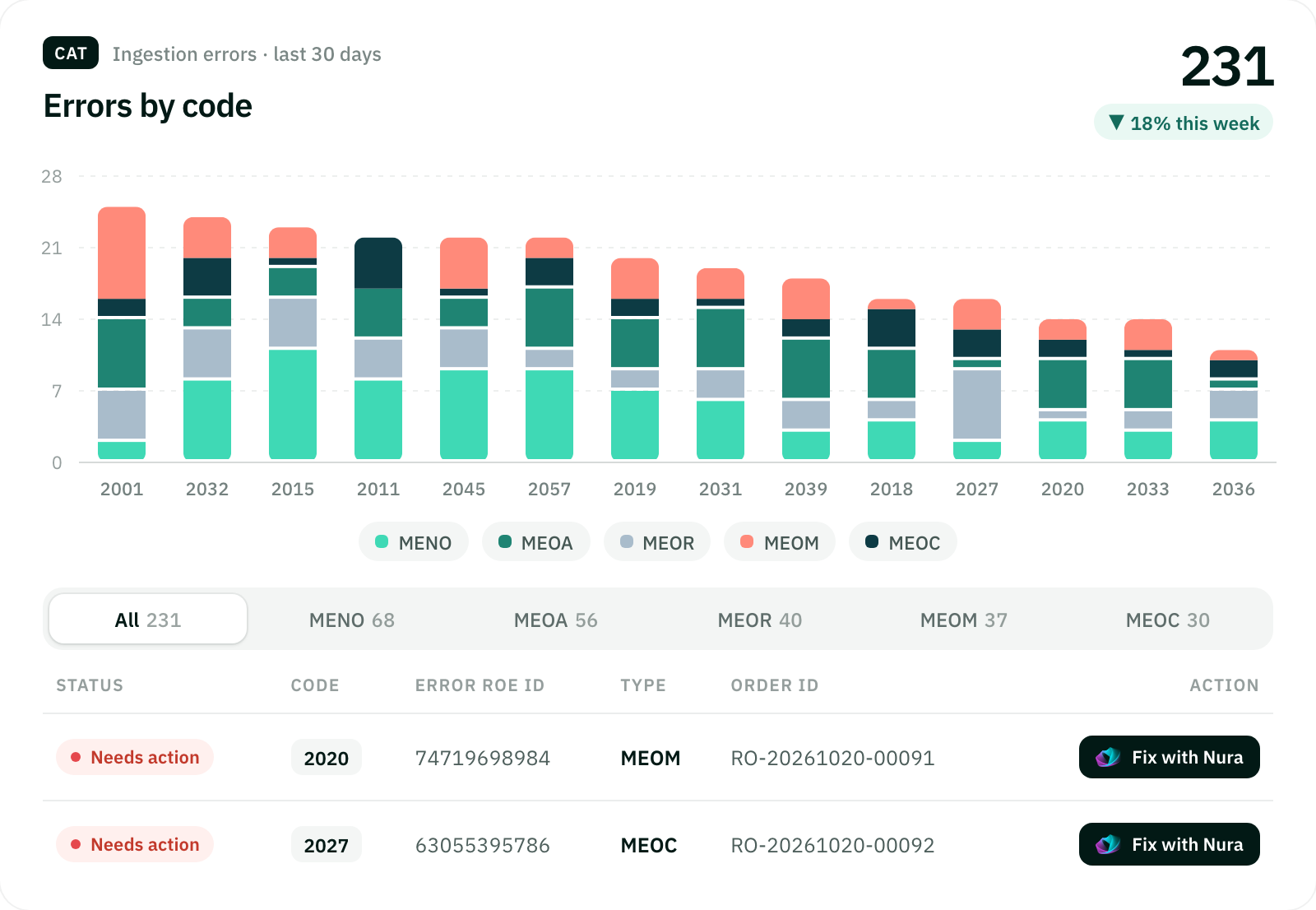Toggle MEOR series in chart legend
Screen dimensions: 1316x910
(x=657, y=542)
